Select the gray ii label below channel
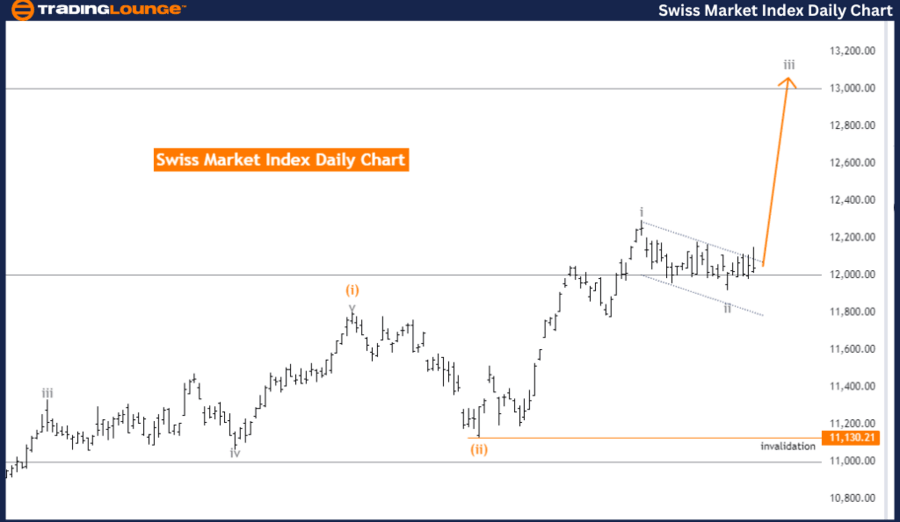This screenshot has height=522, width=900. [x=727, y=307]
